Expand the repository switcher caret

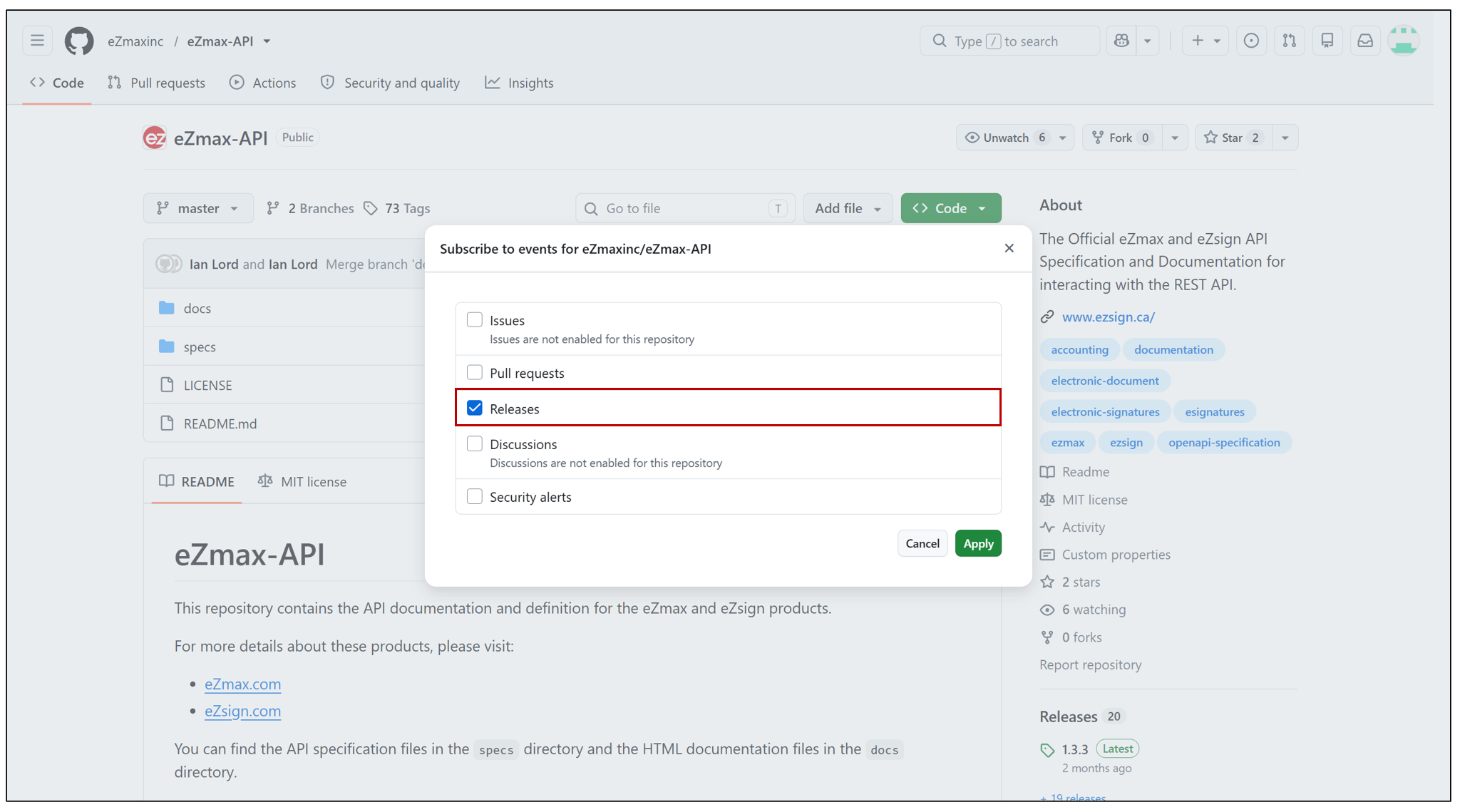267,41
